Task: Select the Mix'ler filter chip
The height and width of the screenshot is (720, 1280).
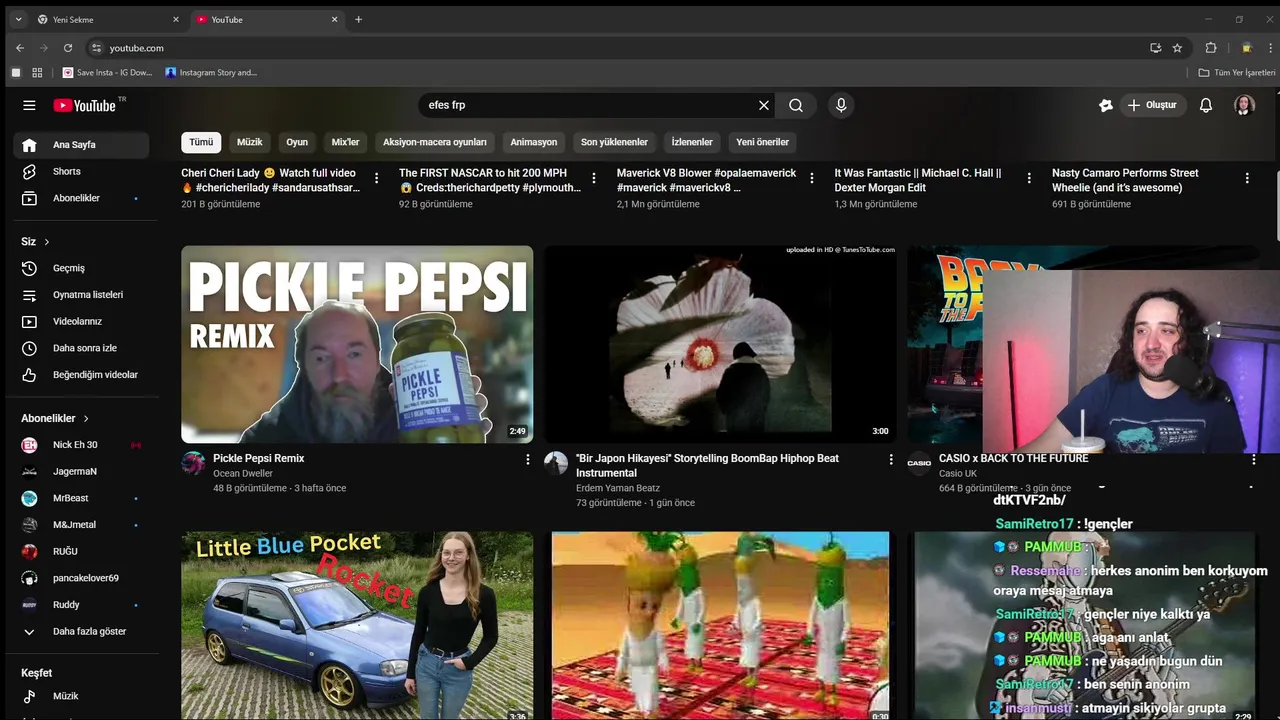Action: coord(345,142)
